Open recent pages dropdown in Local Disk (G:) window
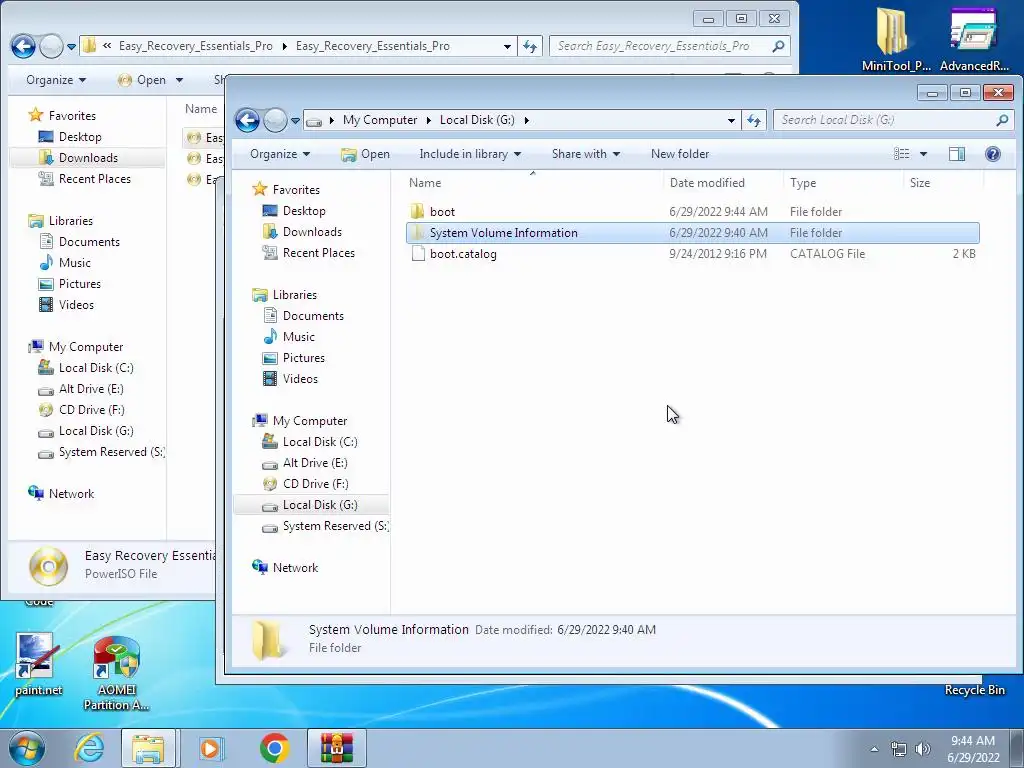Viewport: 1024px width, 768px height. coord(295,121)
